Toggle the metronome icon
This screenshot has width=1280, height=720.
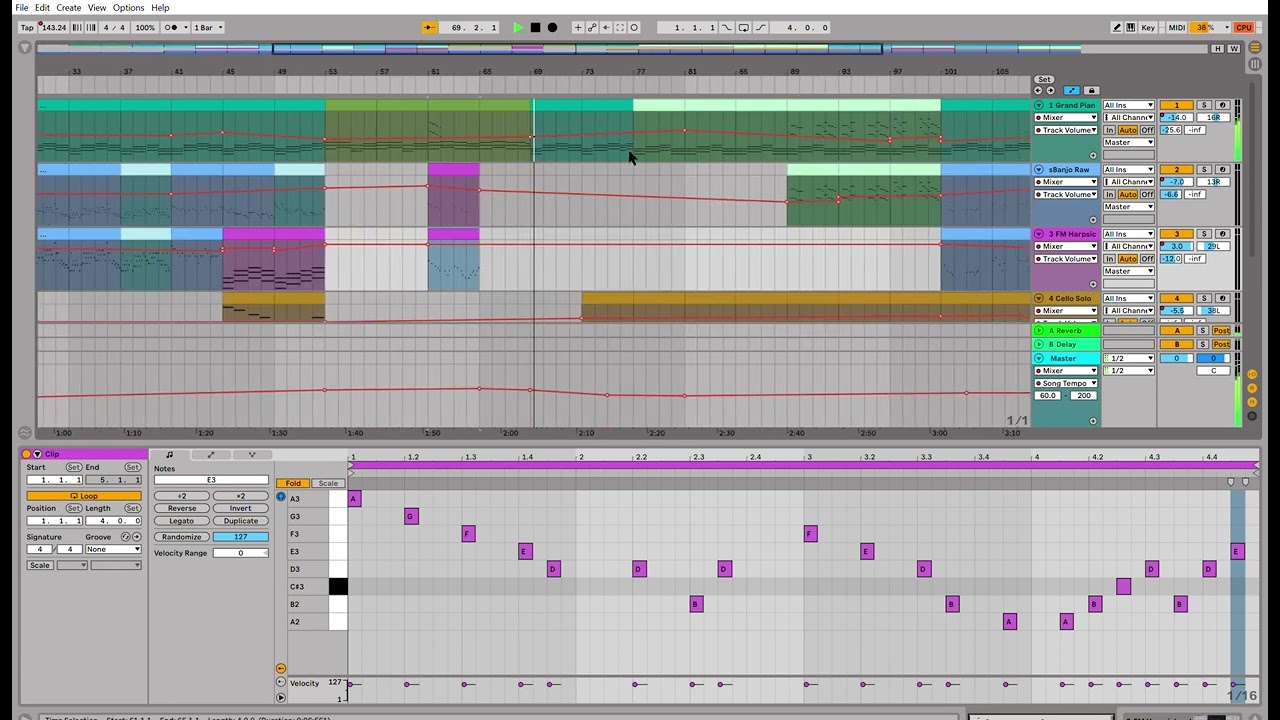[x=173, y=28]
